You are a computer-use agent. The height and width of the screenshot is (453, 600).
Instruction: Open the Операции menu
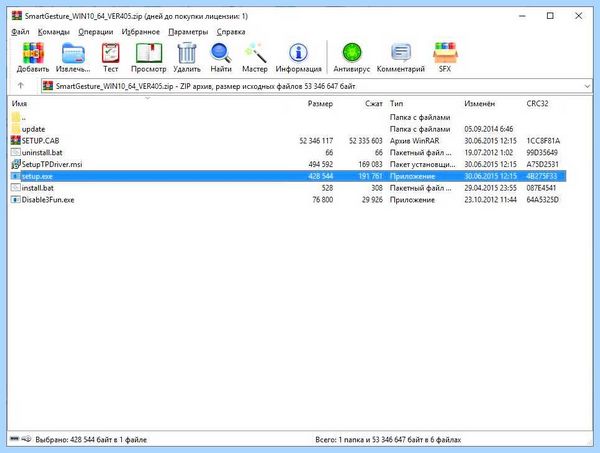point(96,32)
